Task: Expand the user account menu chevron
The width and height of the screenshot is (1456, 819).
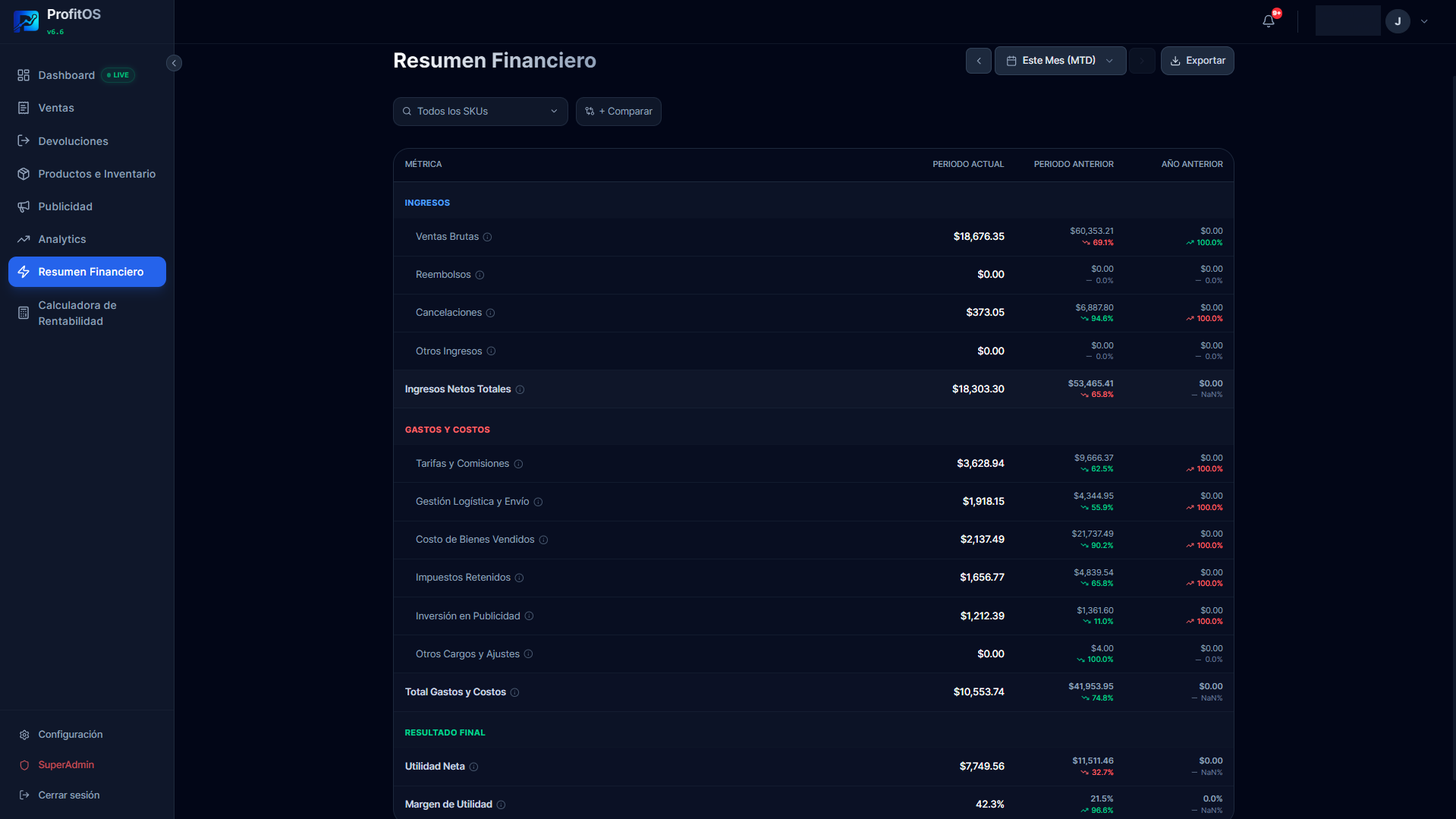Action: pos(1424,21)
